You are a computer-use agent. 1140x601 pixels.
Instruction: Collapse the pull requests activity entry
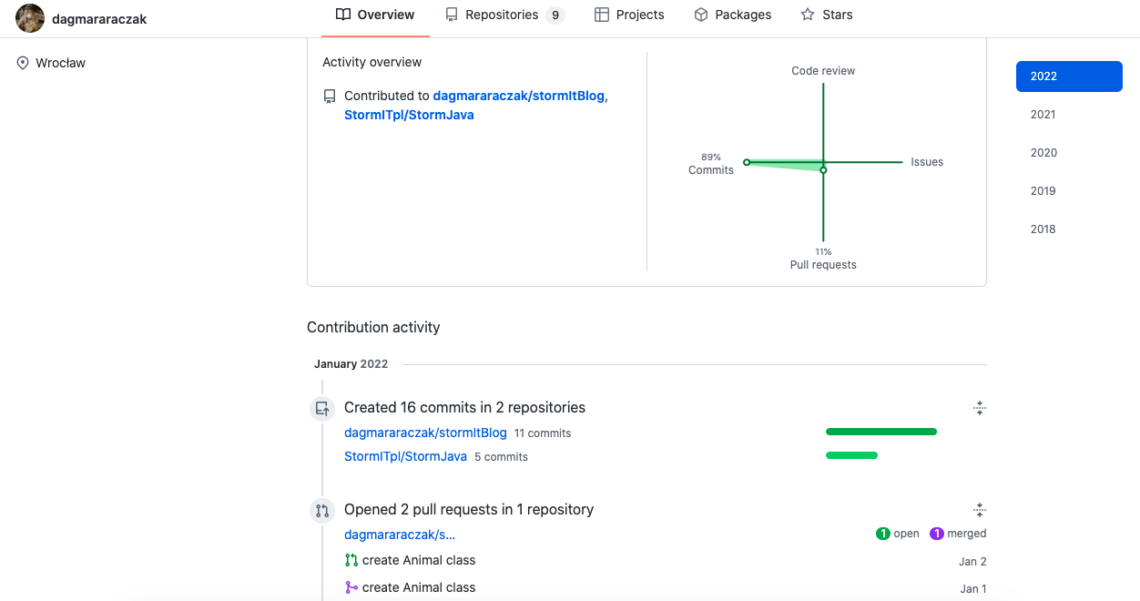pos(979,510)
